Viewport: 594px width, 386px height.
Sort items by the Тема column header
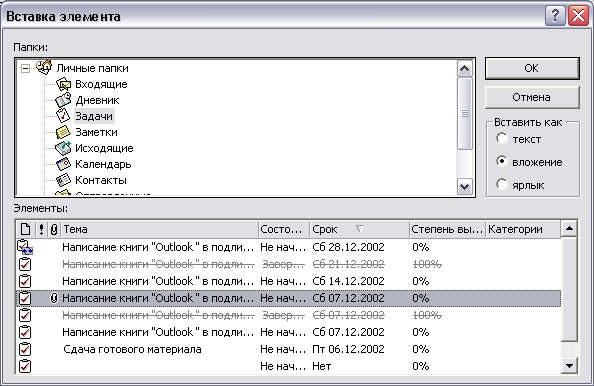159,229
